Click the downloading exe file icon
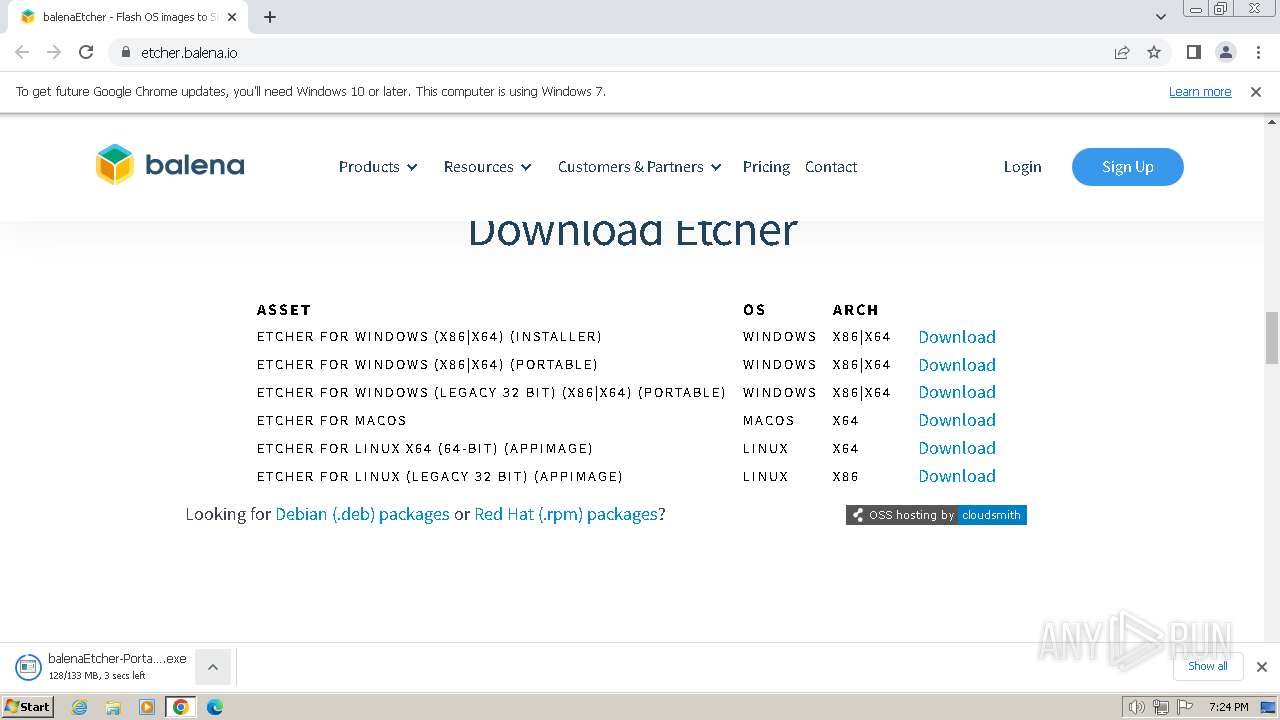The width and height of the screenshot is (1280, 720). coord(28,667)
